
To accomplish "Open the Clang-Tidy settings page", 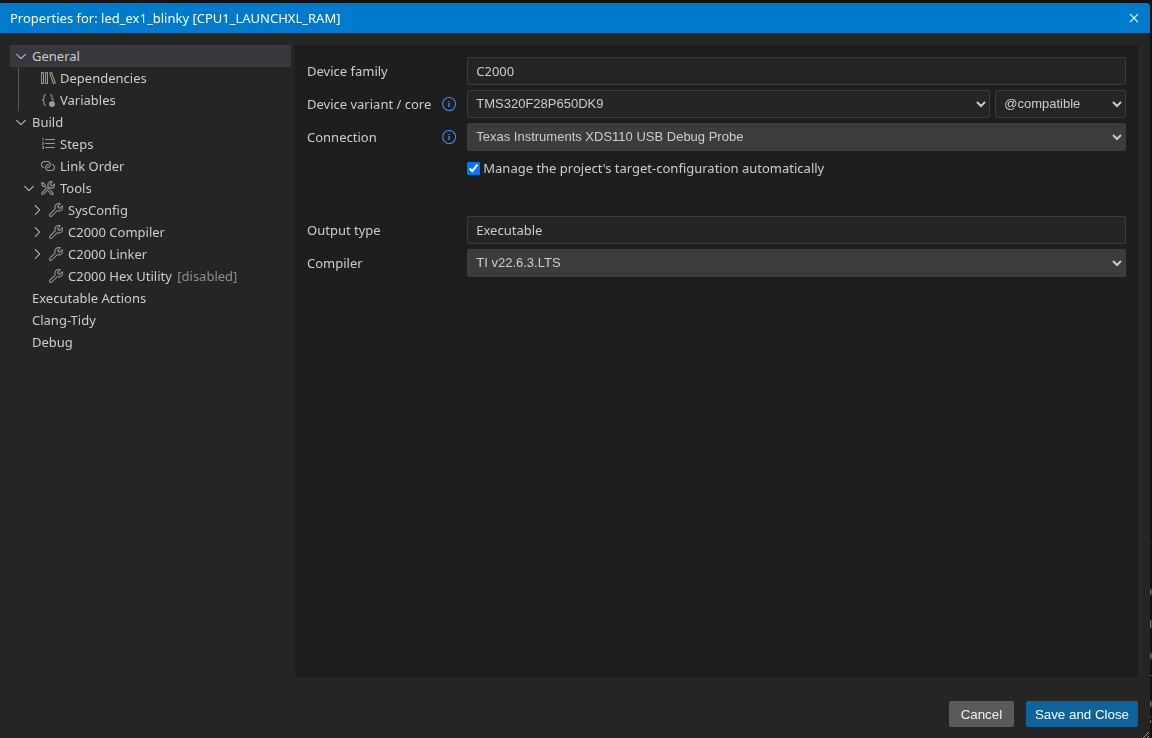I will (64, 320).
